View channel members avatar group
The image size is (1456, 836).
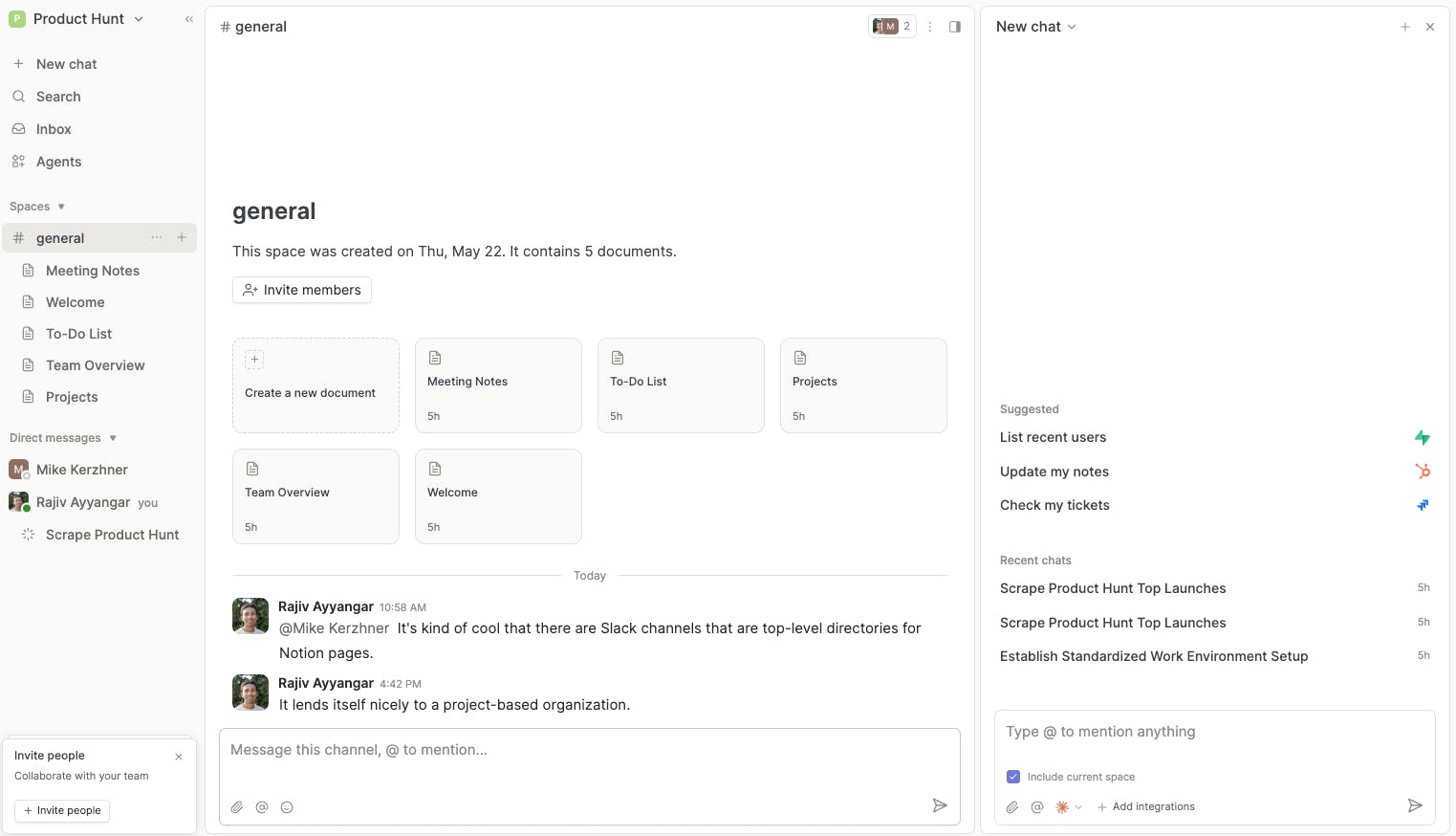[x=892, y=27]
